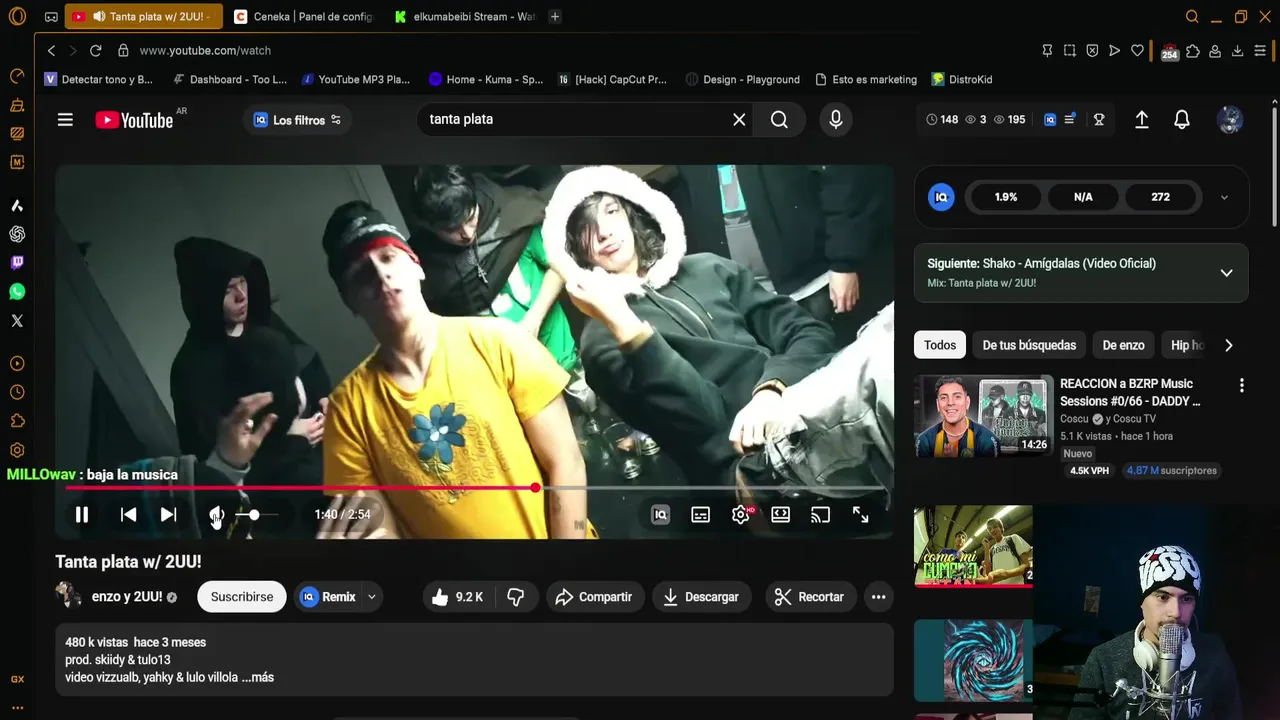Screen dimensions: 1280x720
Task: Toggle subtitles on the video player
Action: click(x=701, y=515)
